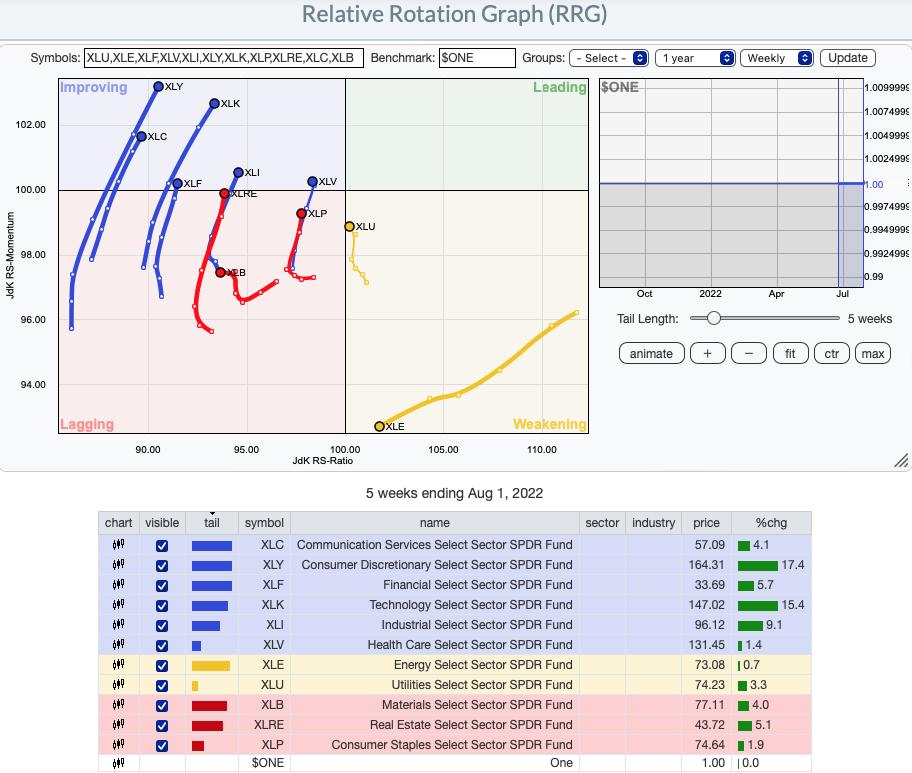Viewport: 912px width, 773px height.
Task: Sort table by the %chg column header
Action: pyautogui.click(x=770, y=522)
